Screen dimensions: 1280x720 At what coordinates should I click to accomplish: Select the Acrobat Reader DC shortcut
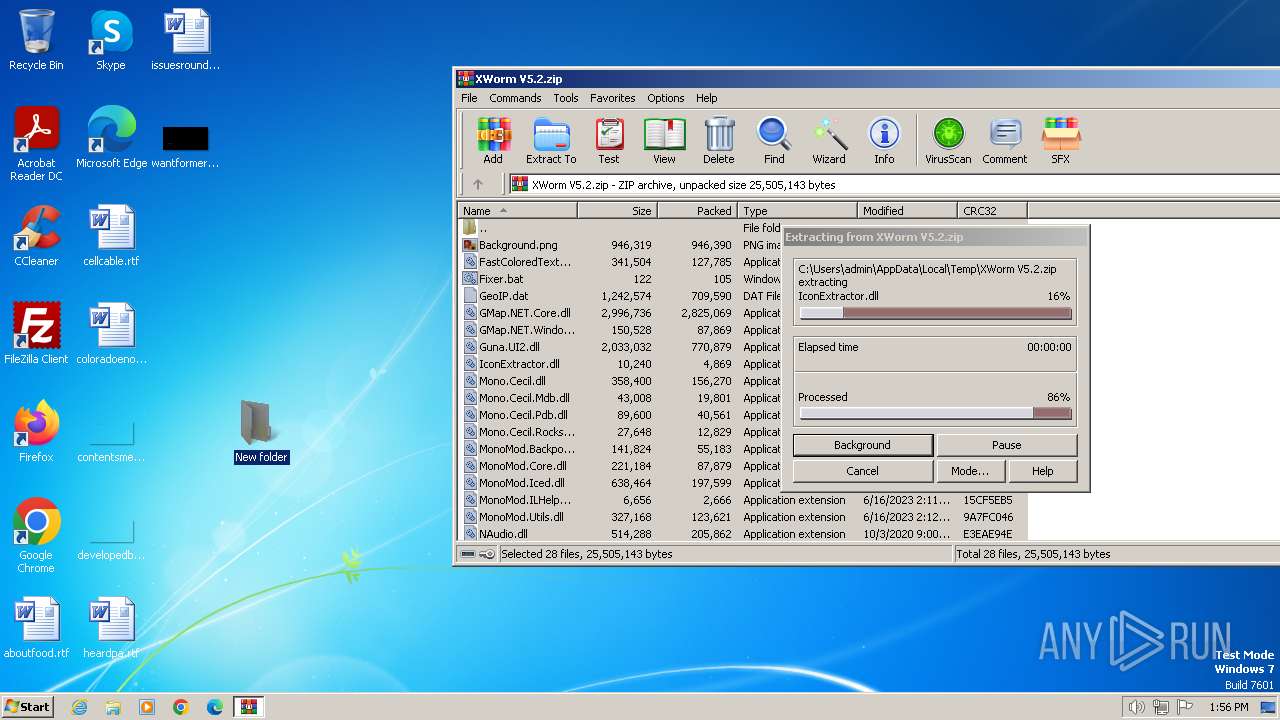[x=36, y=144]
